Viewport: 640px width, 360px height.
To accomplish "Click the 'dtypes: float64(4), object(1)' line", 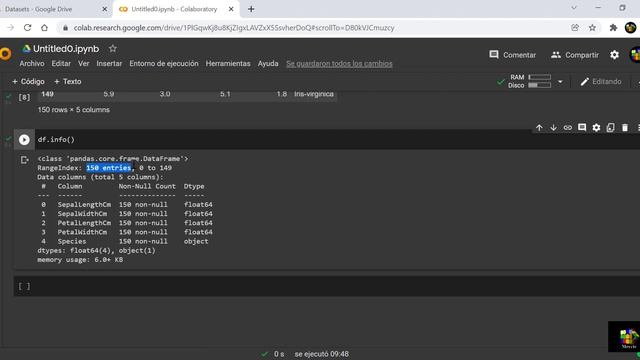I will 96,251.
